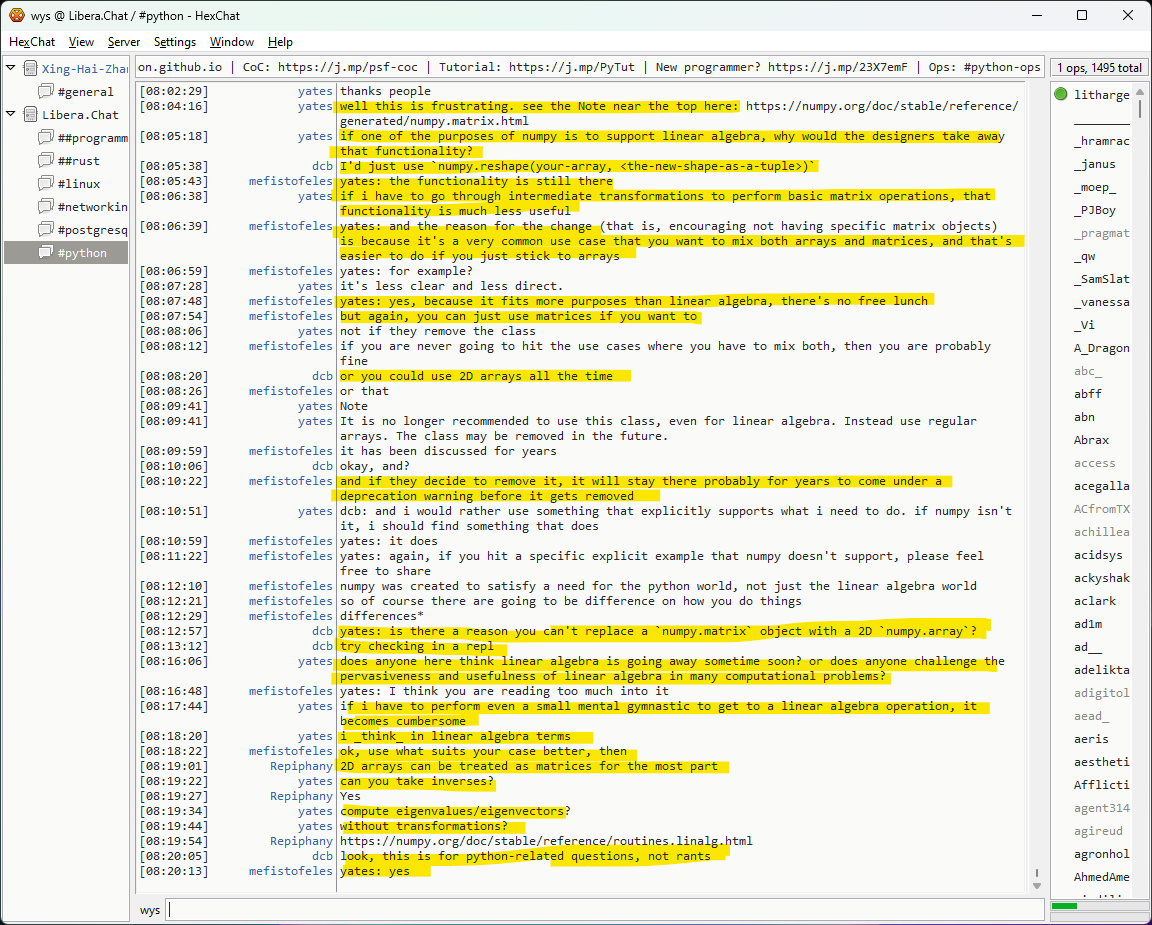Viewport: 1152px width, 925px height.
Task: Click the Xing-Hai server icon in tree
Action: pyautogui.click(x=30, y=69)
